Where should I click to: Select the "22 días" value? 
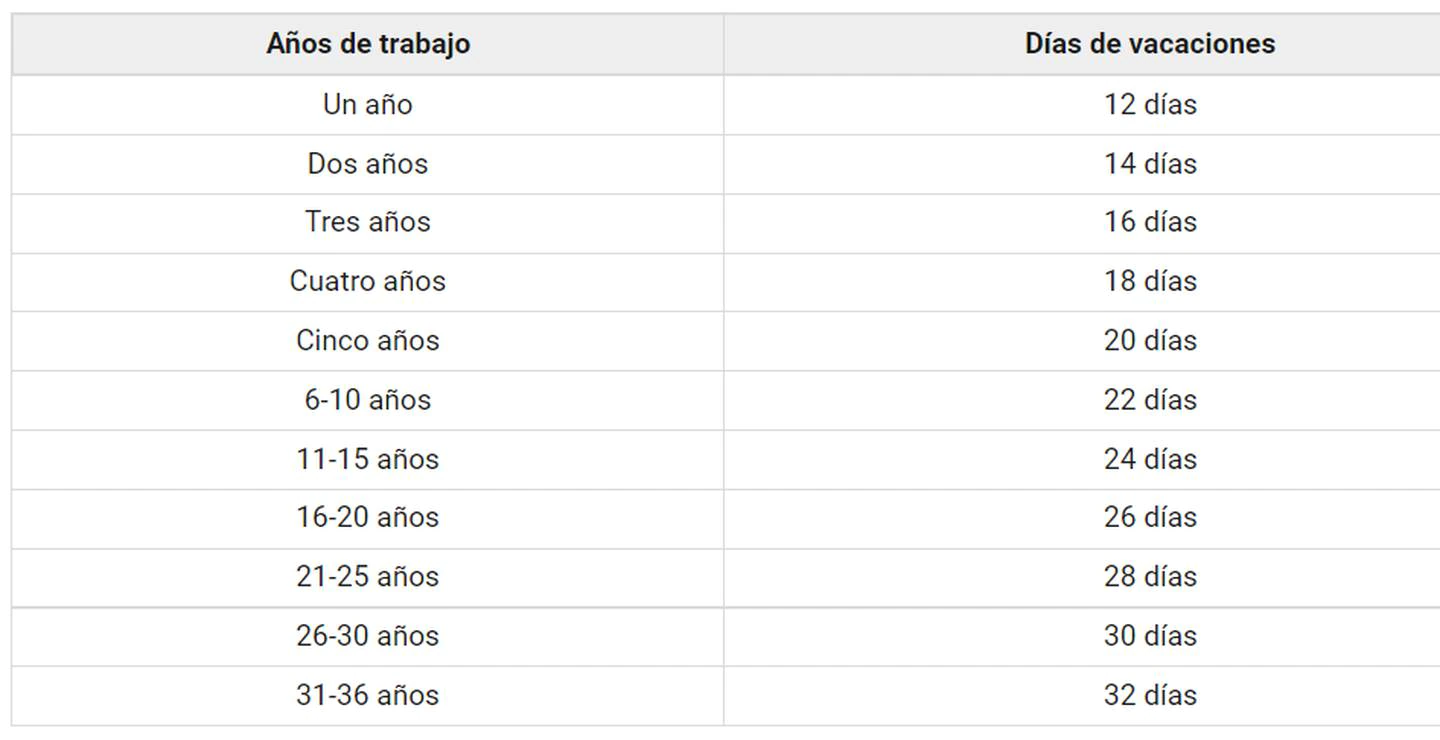click(x=1149, y=400)
